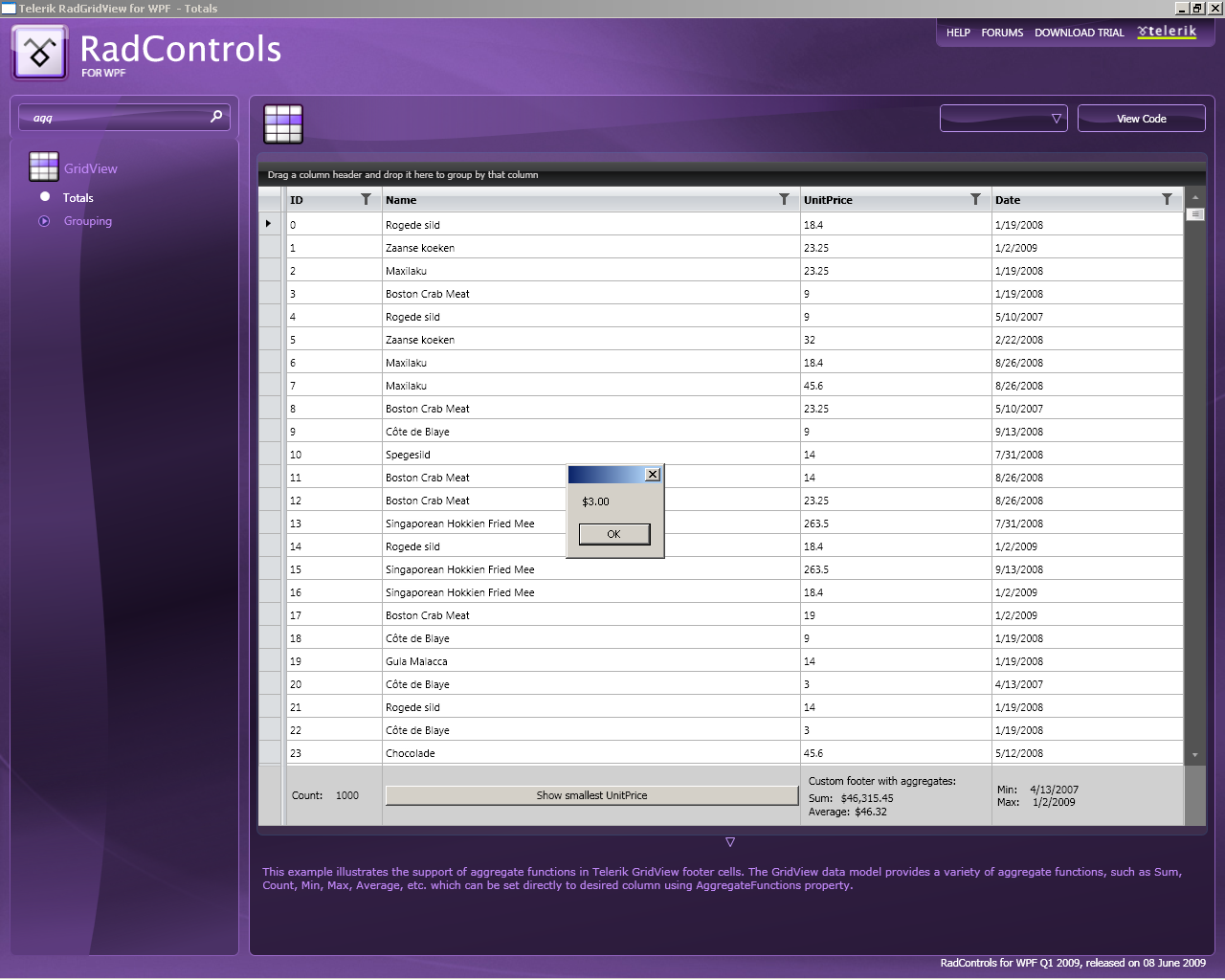Click the GridView icon in the sidebar
Viewport: 1225px width, 980px height.
pos(44,167)
